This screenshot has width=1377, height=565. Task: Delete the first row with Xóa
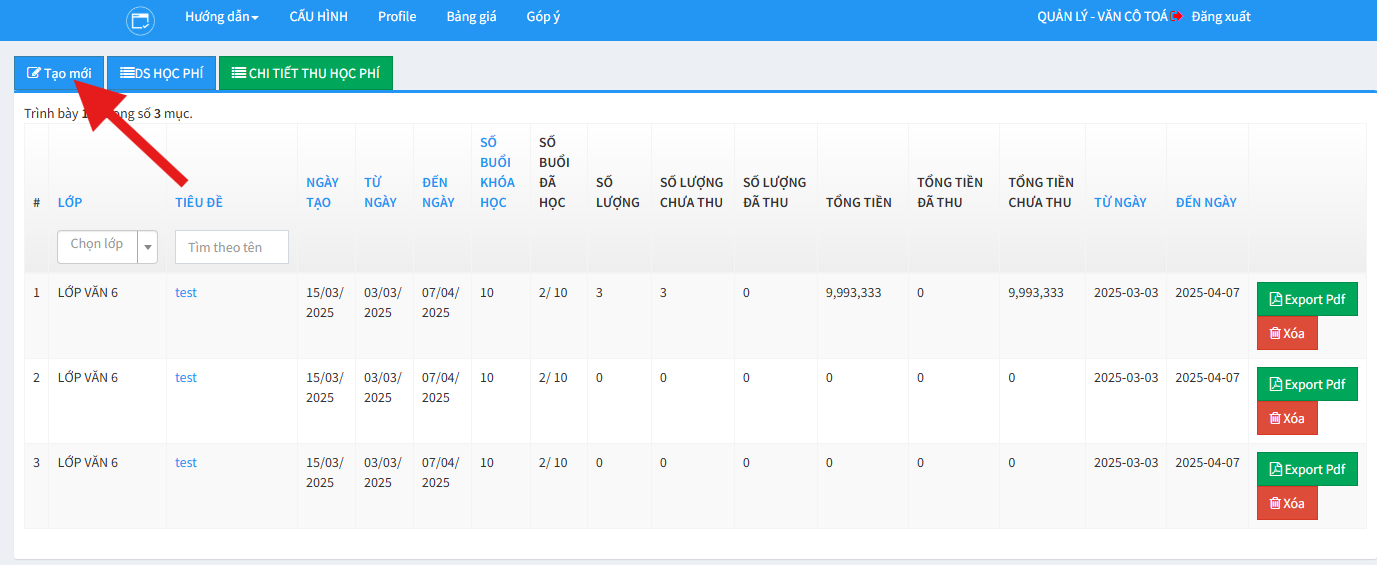1287,333
